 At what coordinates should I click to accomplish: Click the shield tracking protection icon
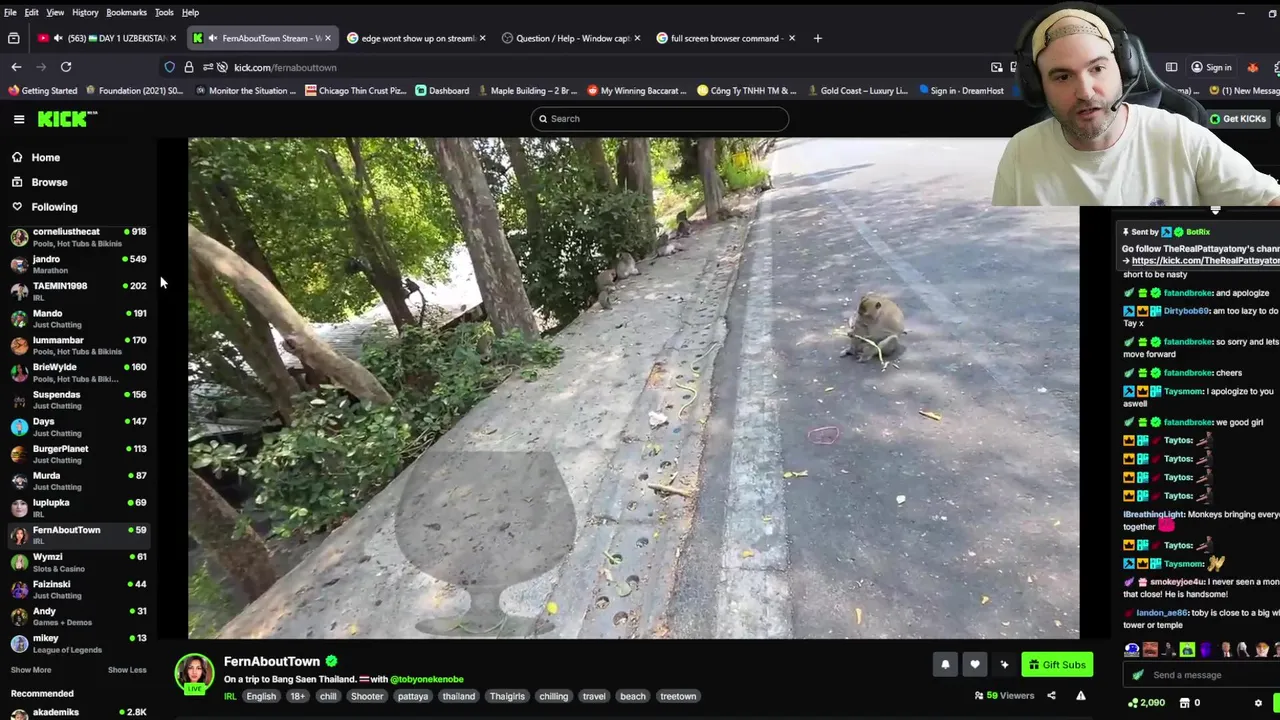pyautogui.click(x=170, y=67)
